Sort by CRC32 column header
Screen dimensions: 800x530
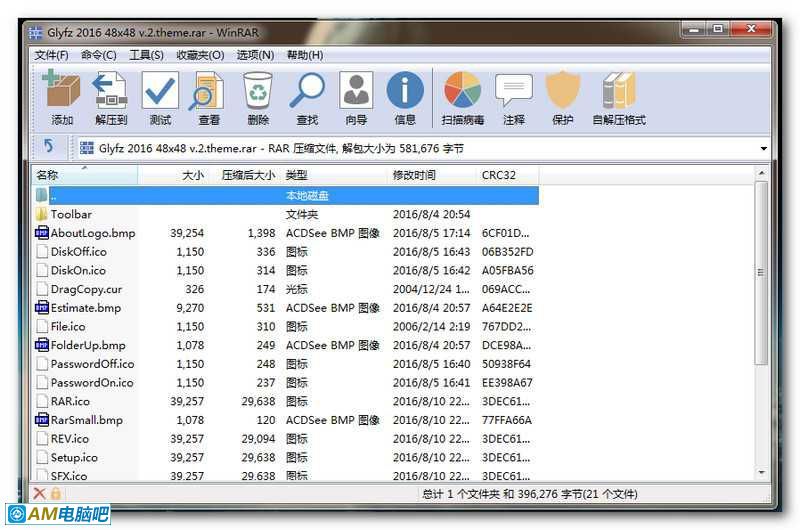[509, 175]
